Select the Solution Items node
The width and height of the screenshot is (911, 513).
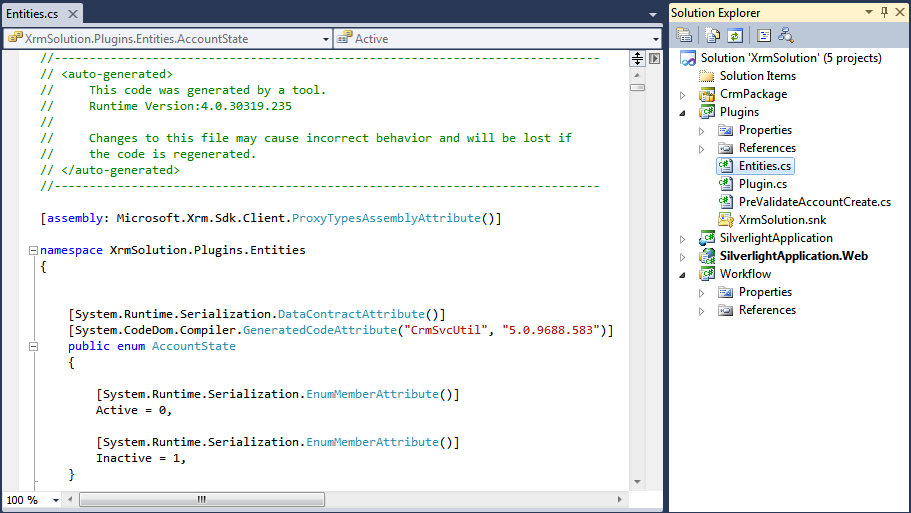coord(758,76)
